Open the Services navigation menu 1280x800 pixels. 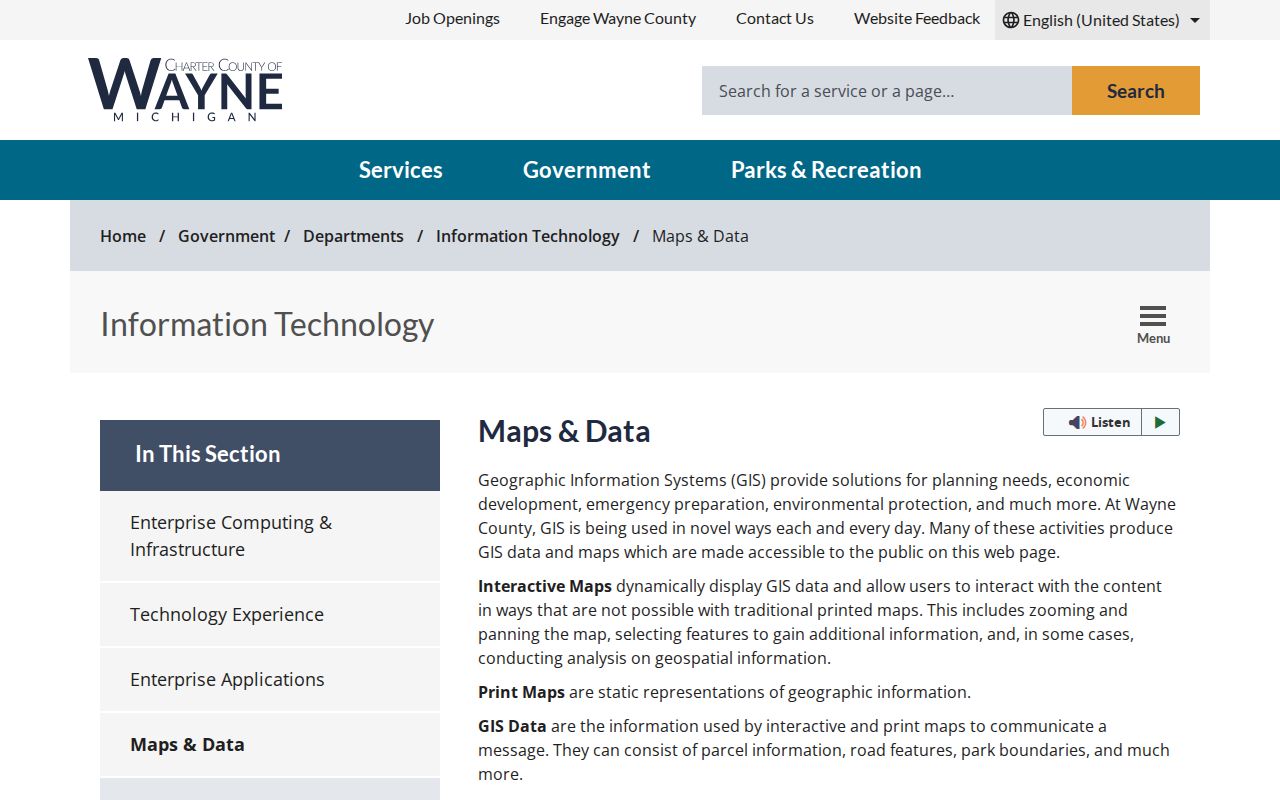coord(401,170)
